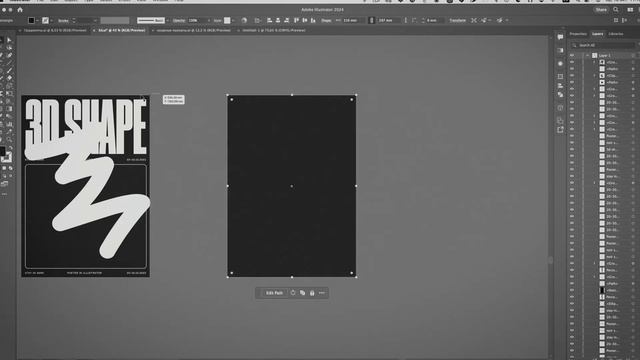Click the selected dark rectangle's center point
The height and width of the screenshot is (360, 640).
click(x=291, y=186)
